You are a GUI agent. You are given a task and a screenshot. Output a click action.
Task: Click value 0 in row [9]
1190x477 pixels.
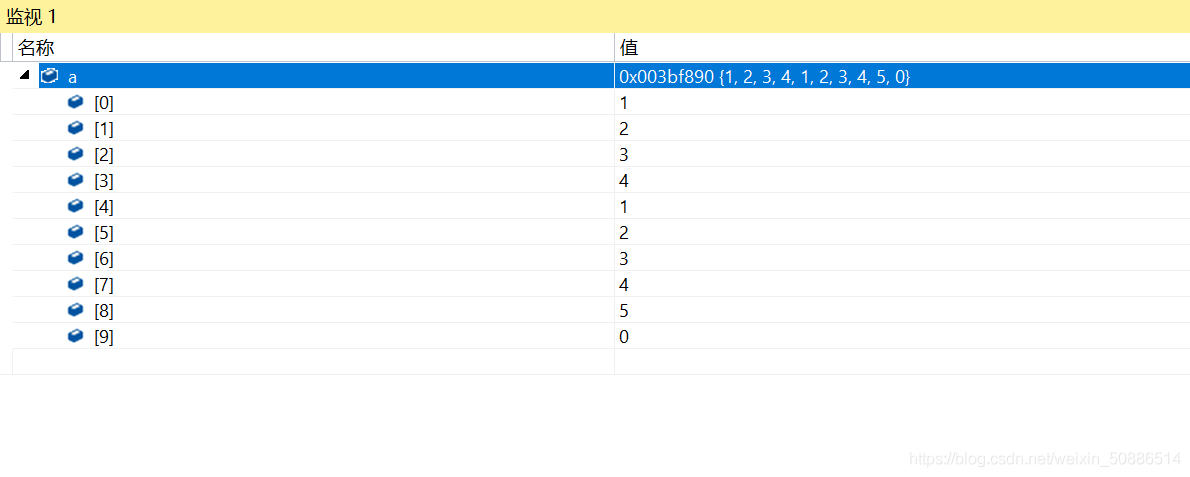pyautogui.click(x=624, y=337)
